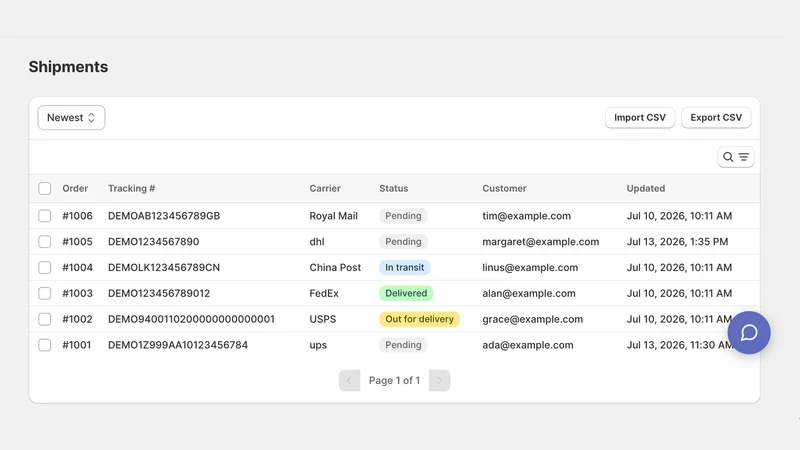The height and width of the screenshot is (450, 800).
Task: Click the dhl carrier cell
Action: [317, 241]
